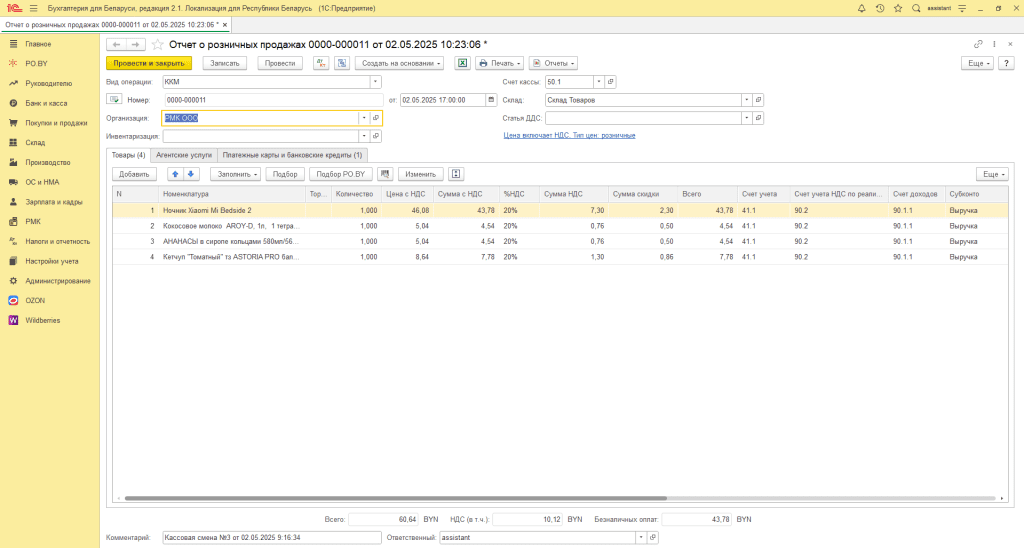Open Ответственный open-form icon
The height and width of the screenshot is (548, 1024).
click(652, 538)
